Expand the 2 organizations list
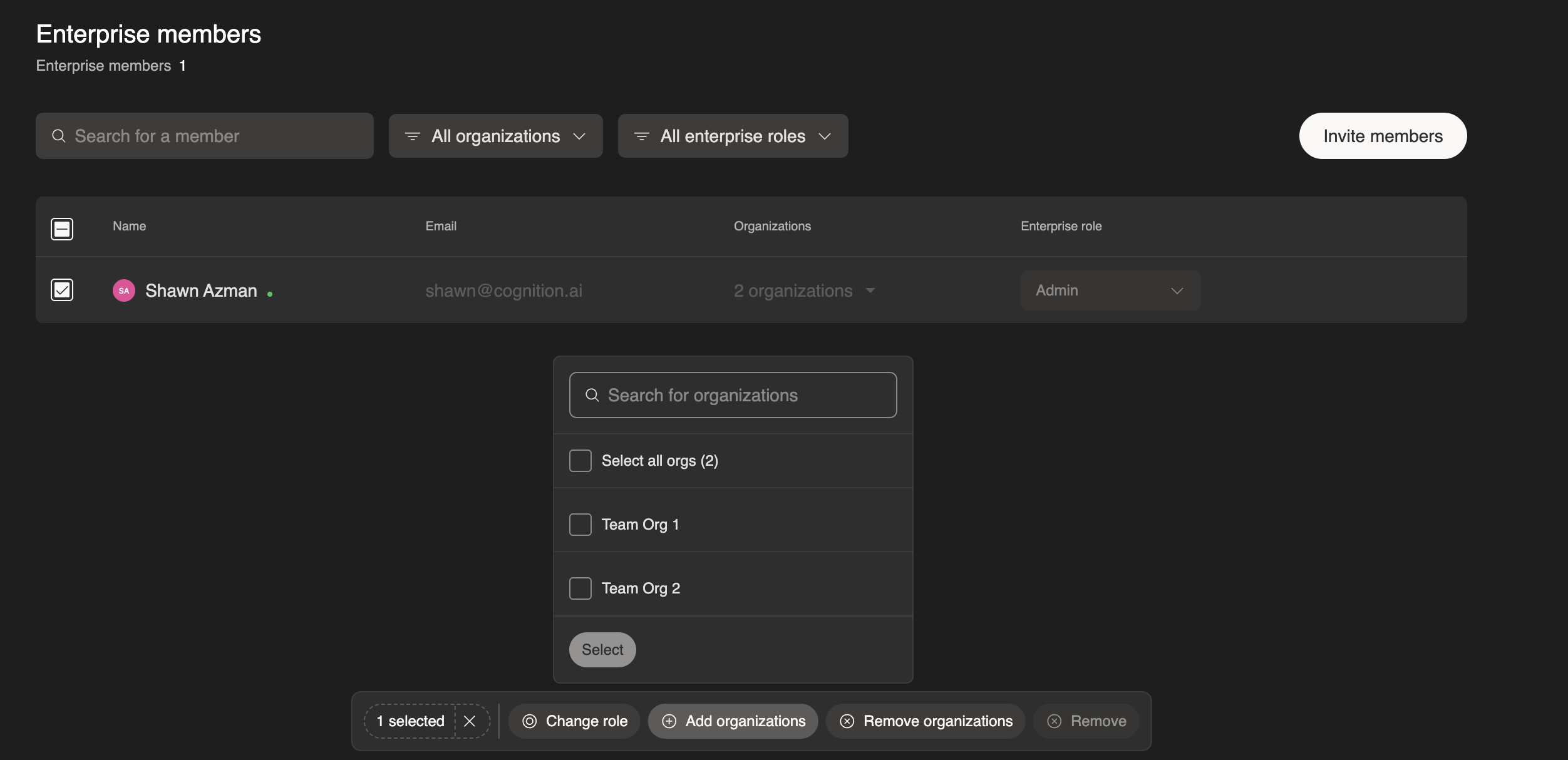This screenshot has width=1568, height=760. pyautogui.click(x=804, y=290)
